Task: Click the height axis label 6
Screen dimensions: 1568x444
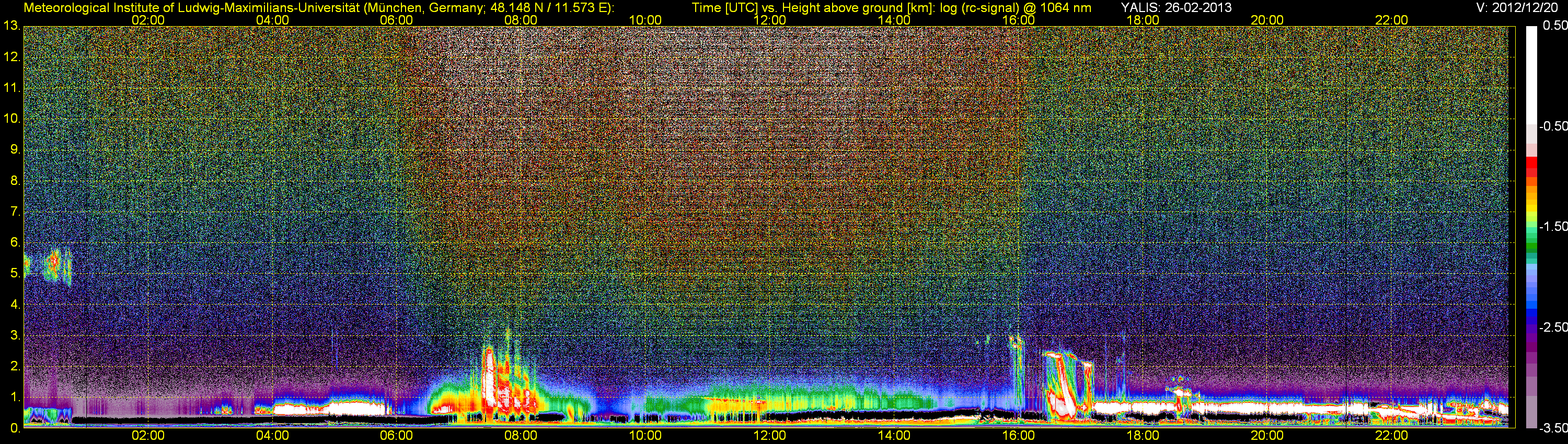Action: tap(15, 242)
